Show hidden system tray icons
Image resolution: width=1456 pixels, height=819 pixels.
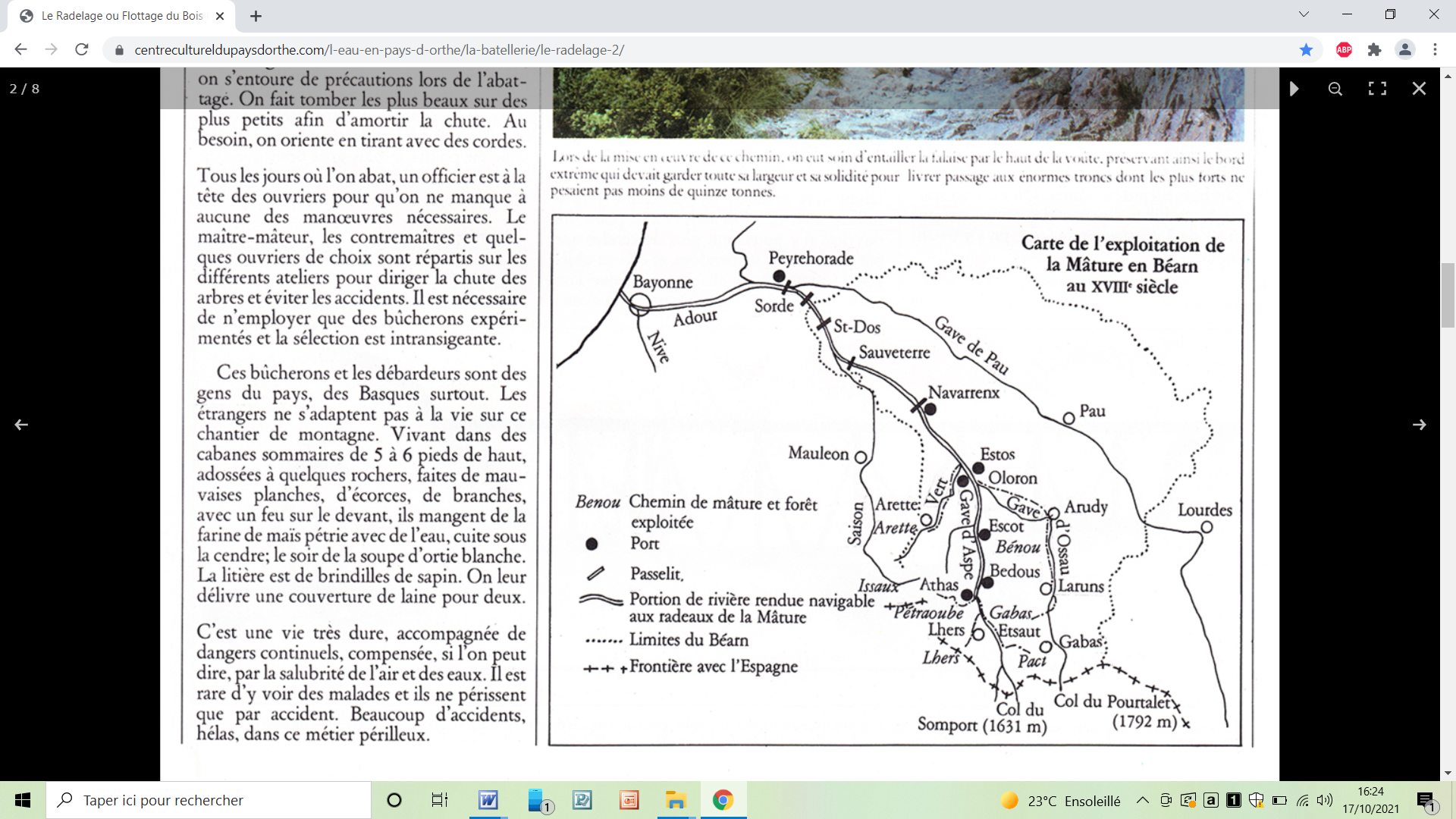click(1142, 800)
